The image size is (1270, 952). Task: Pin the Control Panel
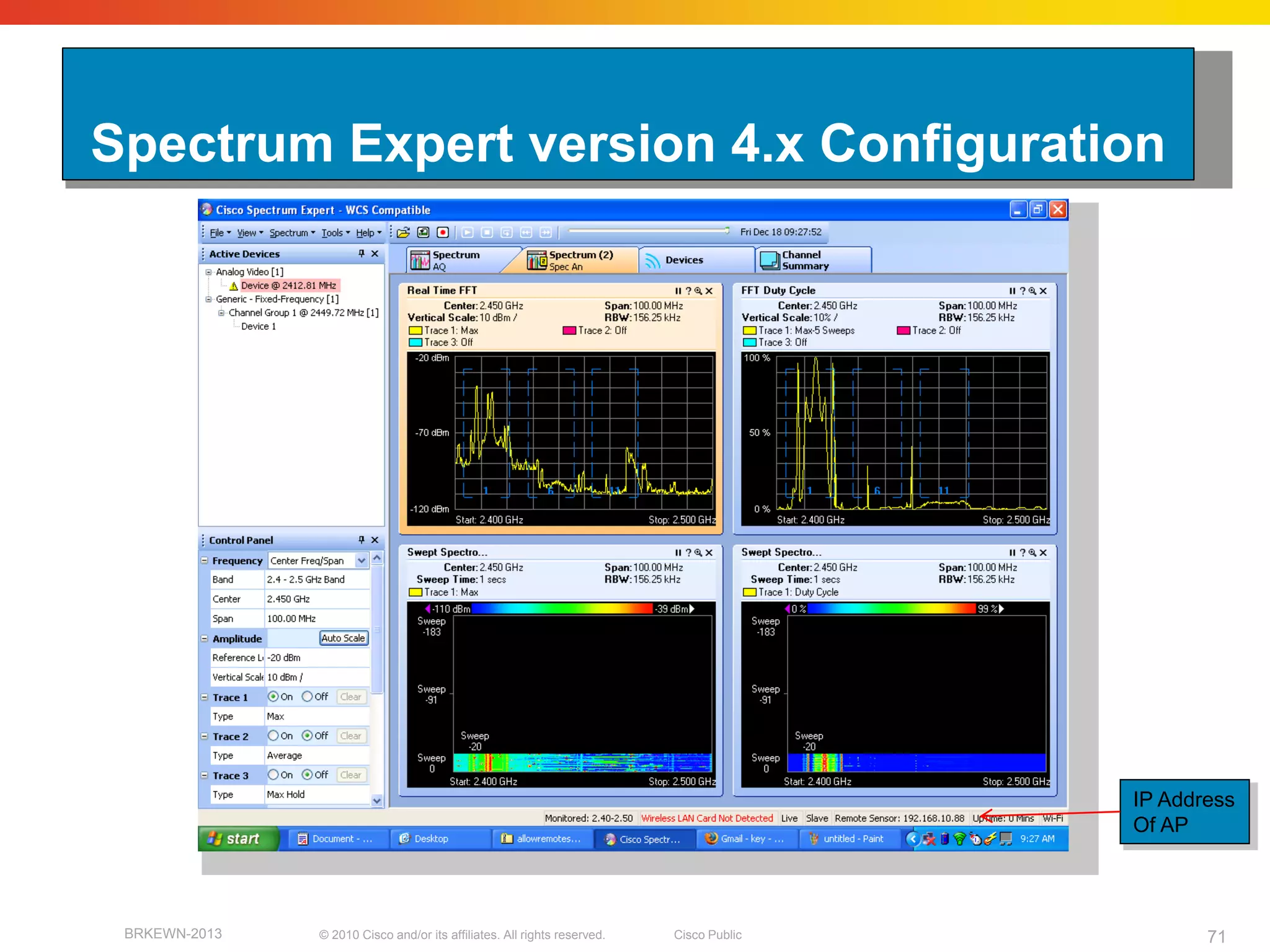362,540
